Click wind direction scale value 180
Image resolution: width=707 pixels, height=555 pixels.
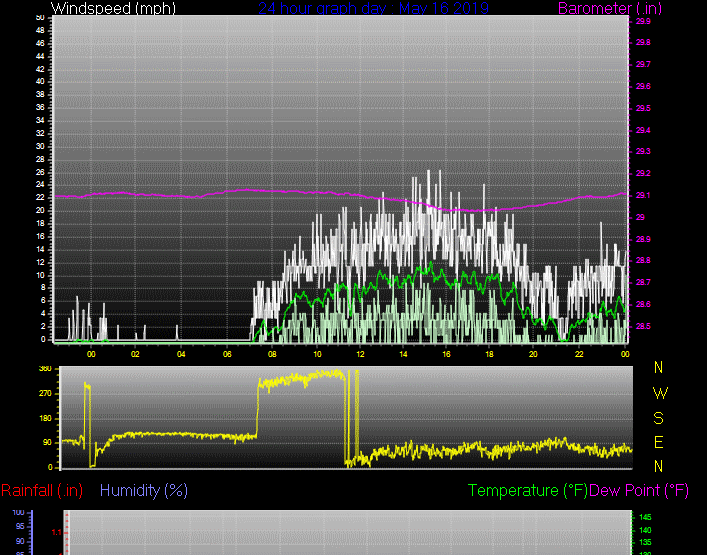pos(46,419)
